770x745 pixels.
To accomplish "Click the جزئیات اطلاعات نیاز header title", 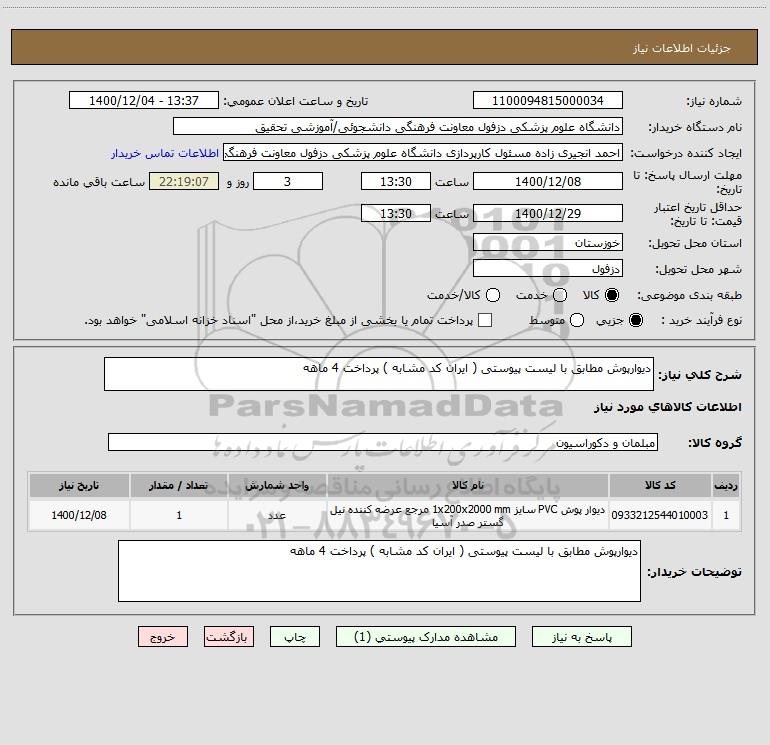I will pyautogui.click(x=682, y=48).
